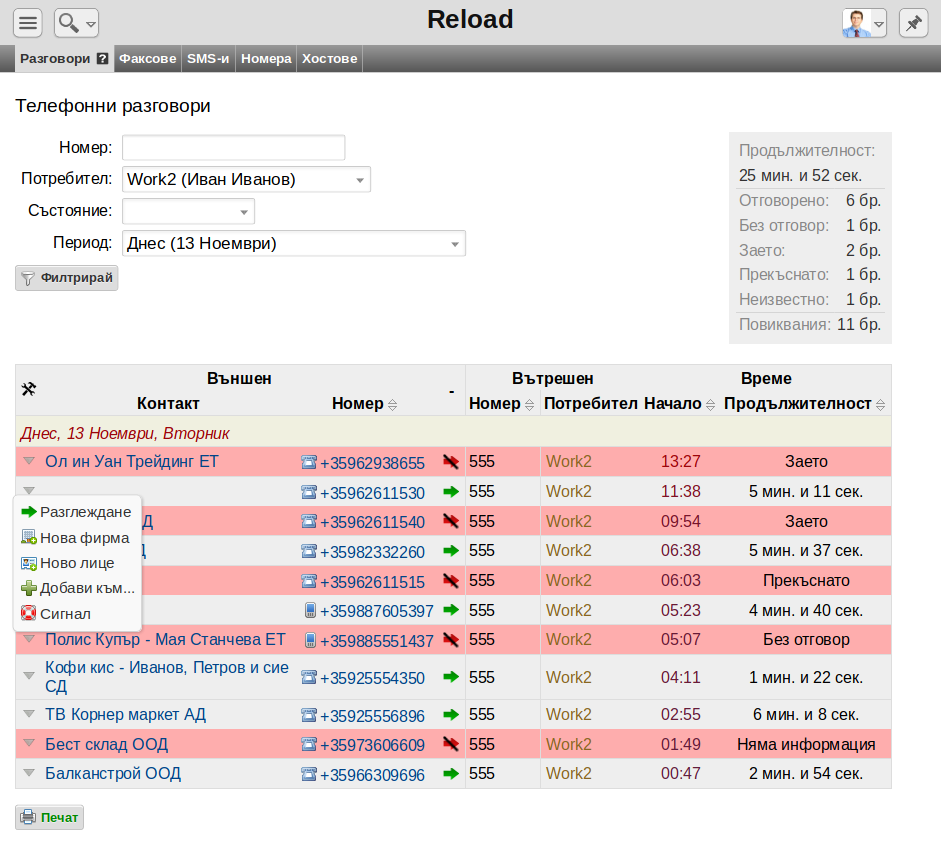
Task: Expand row menu for Полис Купър
Action: tap(29, 639)
